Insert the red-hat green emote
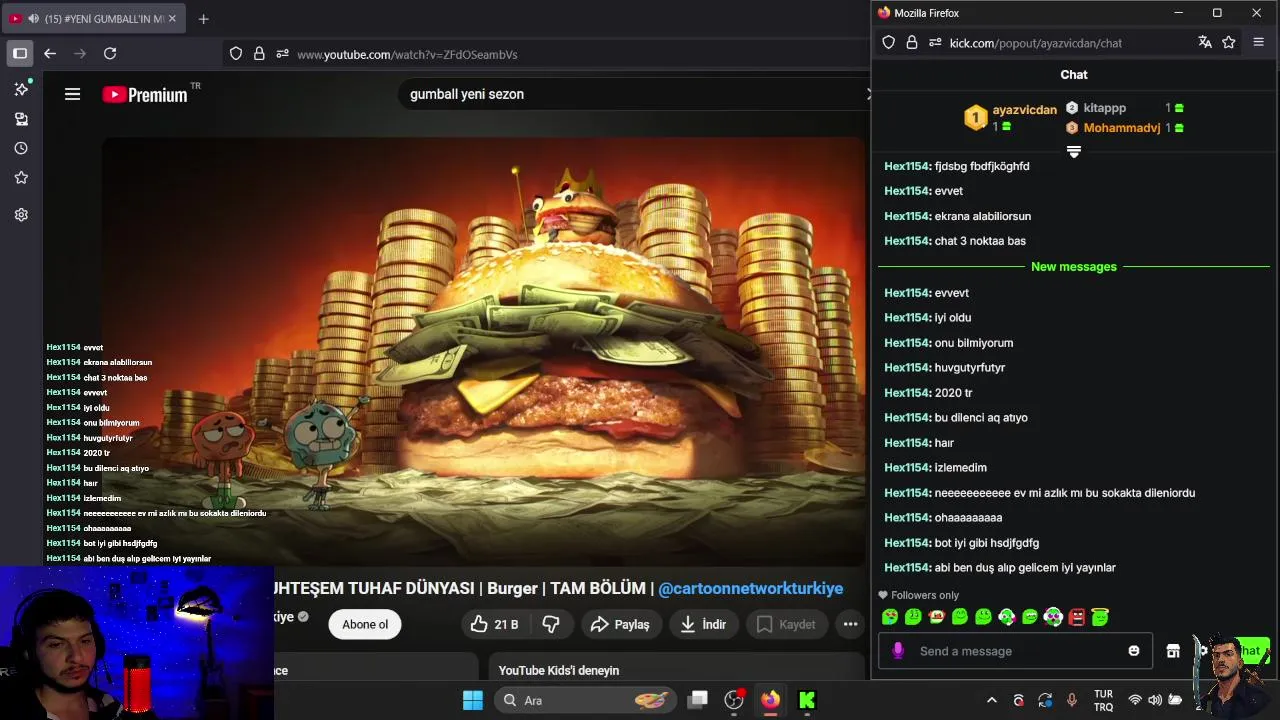Viewport: 1280px width, 720px height. coord(937,617)
